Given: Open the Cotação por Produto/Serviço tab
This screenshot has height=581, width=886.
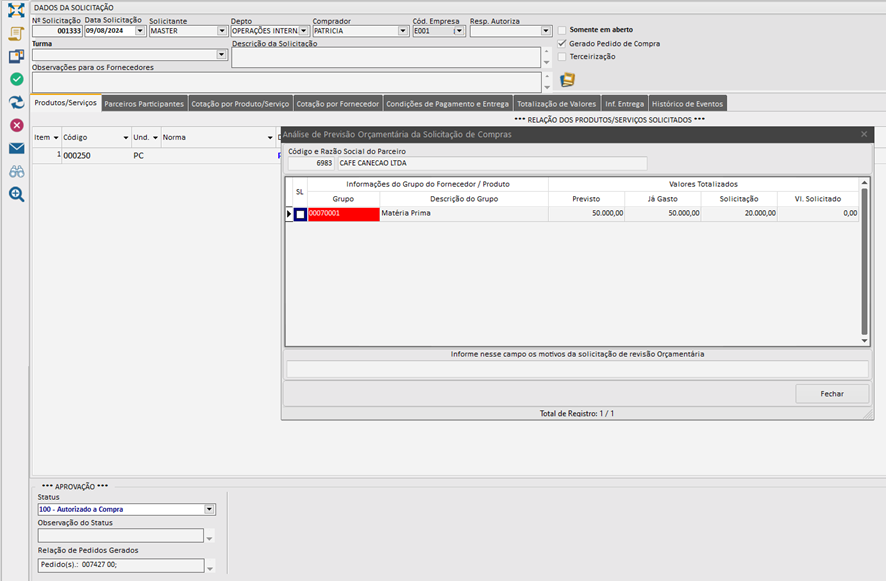Looking at the screenshot, I should click(240, 103).
